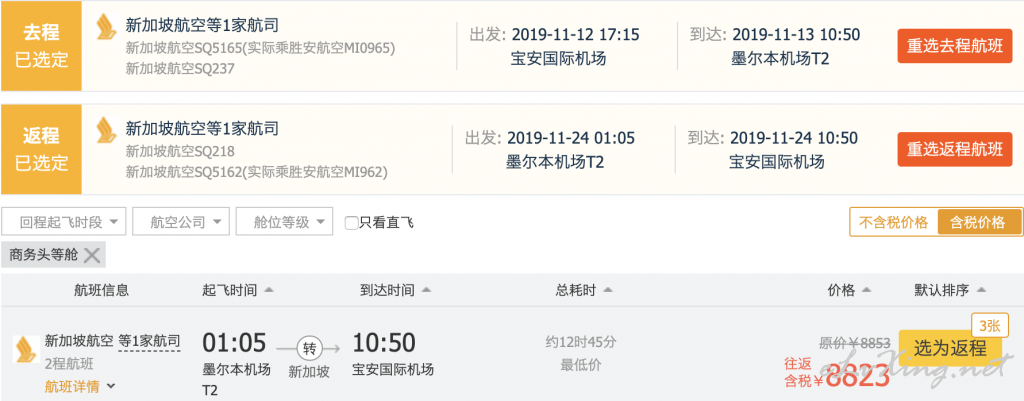Click Singapore Airlines logo in 返程 row
The image size is (1024, 401).
pos(106,129)
